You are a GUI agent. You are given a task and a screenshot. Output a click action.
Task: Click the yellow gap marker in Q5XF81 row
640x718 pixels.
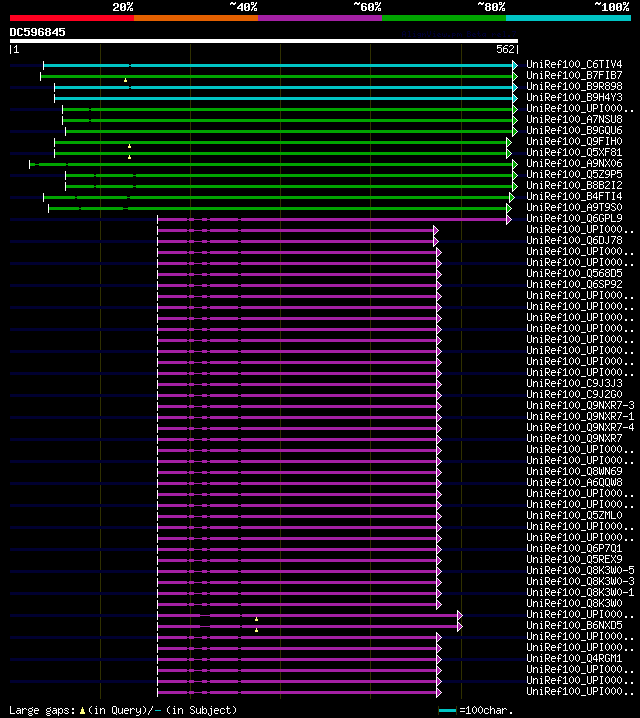[130, 157]
